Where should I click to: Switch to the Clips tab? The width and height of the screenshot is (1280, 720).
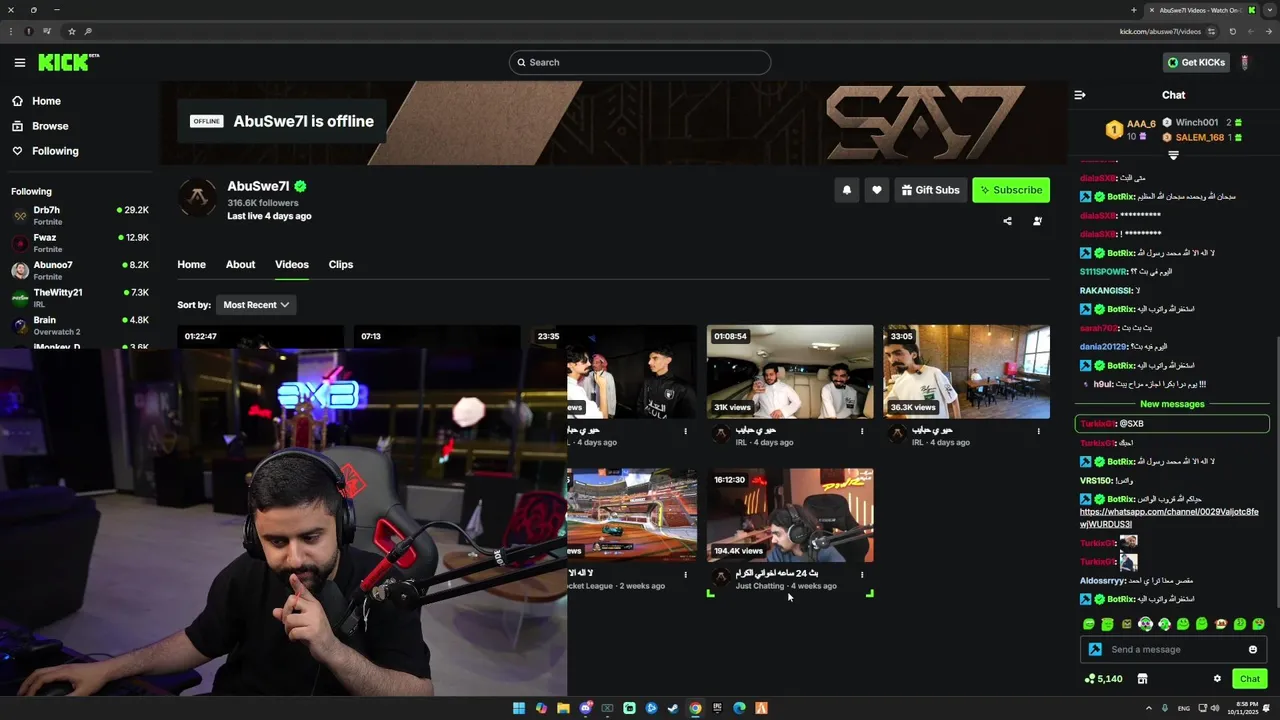pos(341,265)
